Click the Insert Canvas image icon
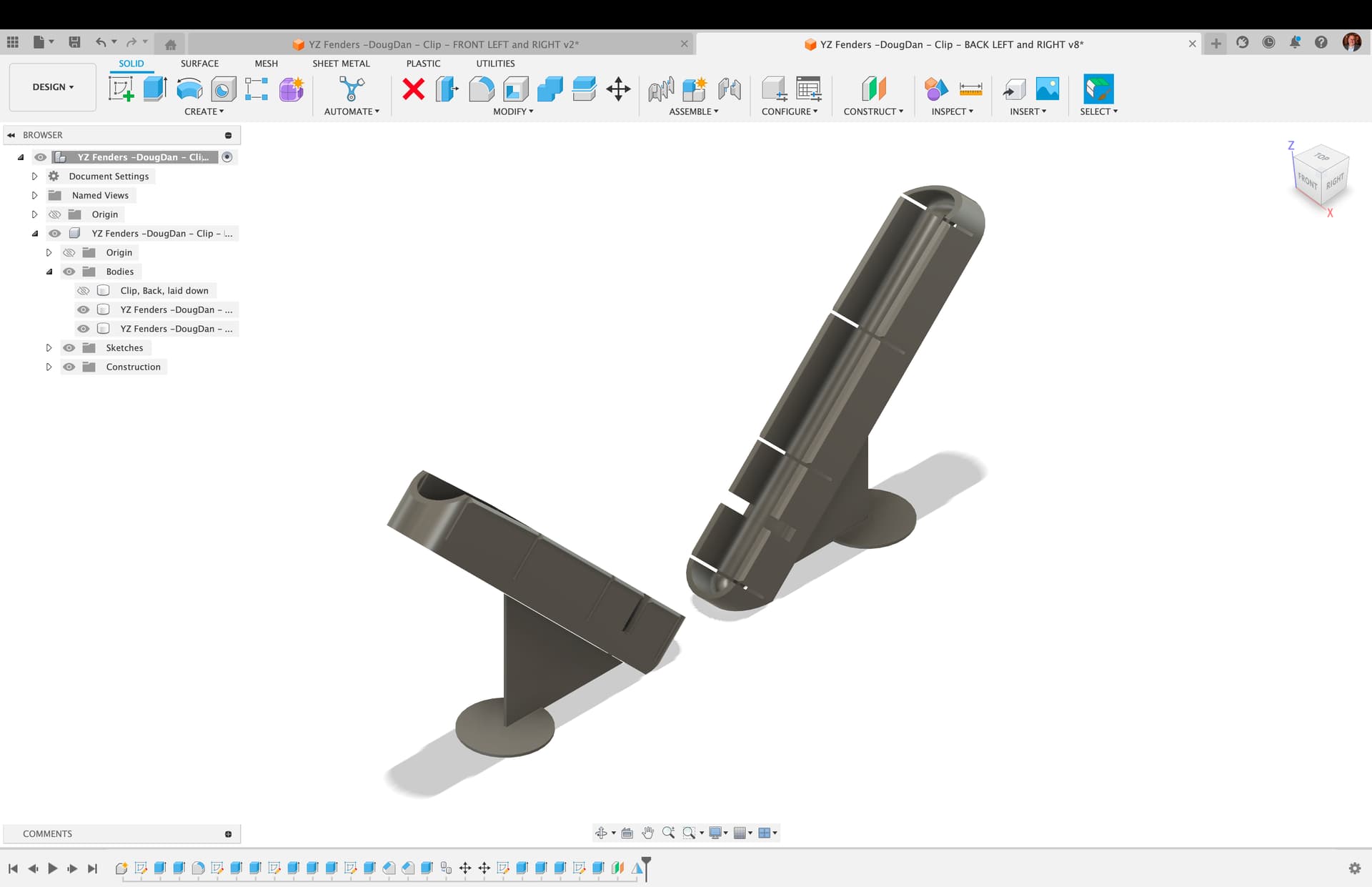The height and width of the screenshot is (887, 1372). pos(1048,89)
